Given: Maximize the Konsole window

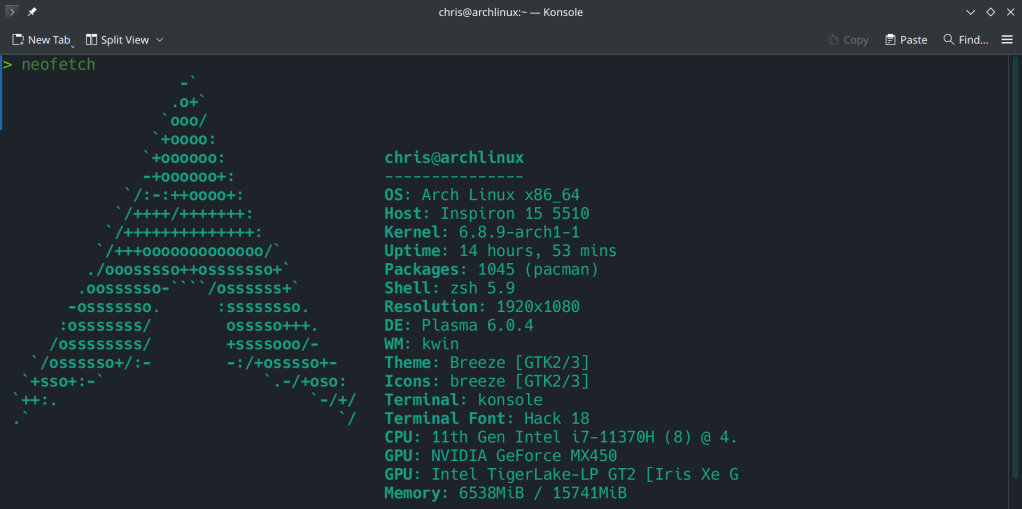Looking at the screenshot, I should 990,12.
